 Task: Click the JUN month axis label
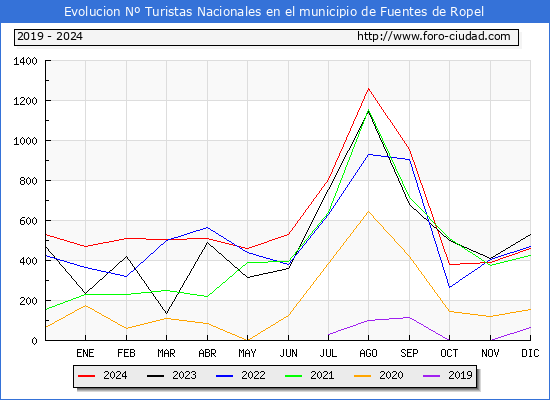(x=288, y=353)
